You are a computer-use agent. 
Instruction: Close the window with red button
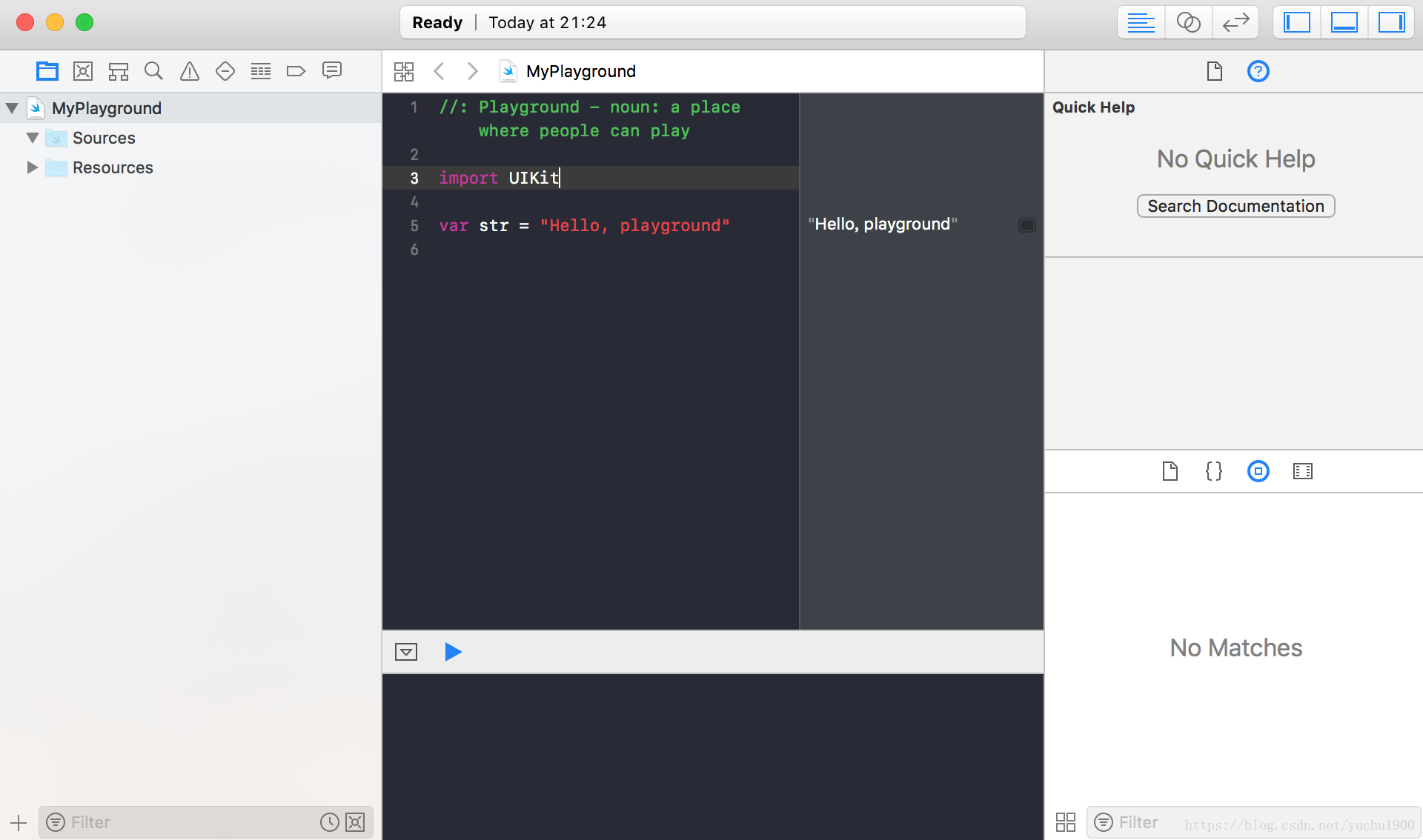click(25, 22)
